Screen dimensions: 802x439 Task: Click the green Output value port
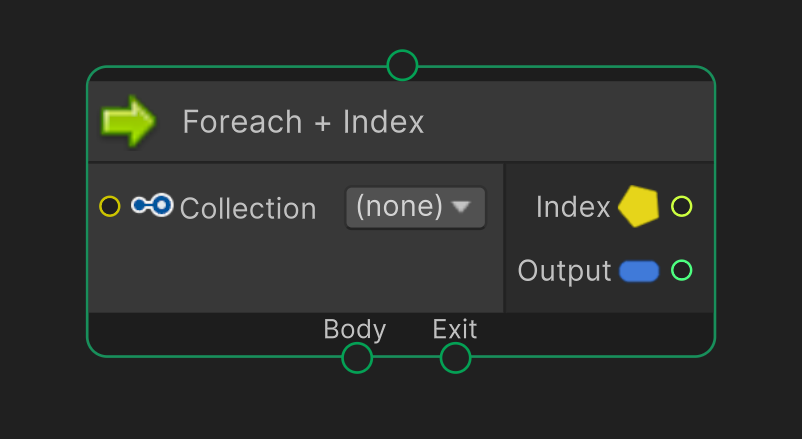pos(681,270)
